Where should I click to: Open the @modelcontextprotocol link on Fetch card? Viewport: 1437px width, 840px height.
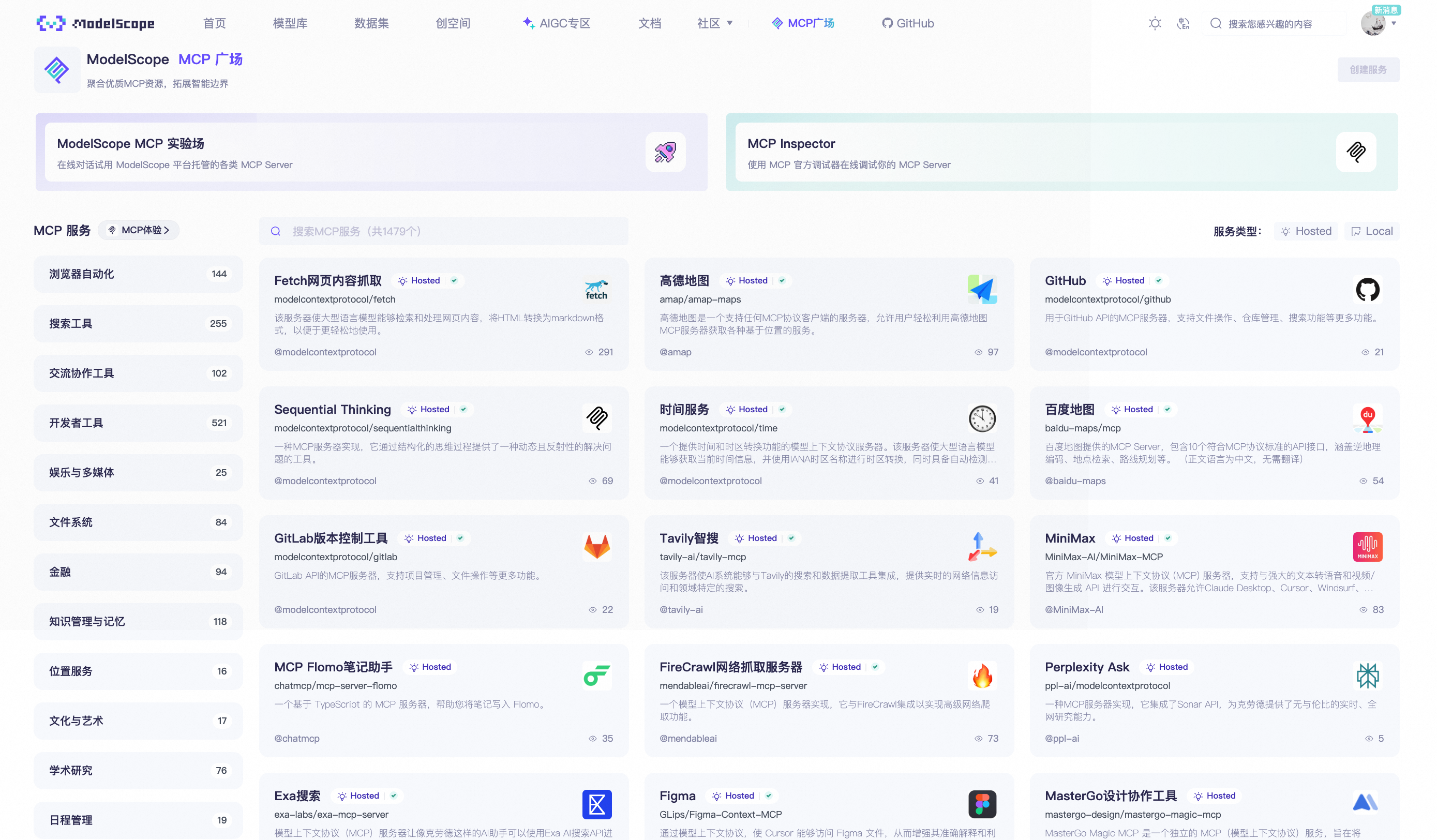click(325, 352)
